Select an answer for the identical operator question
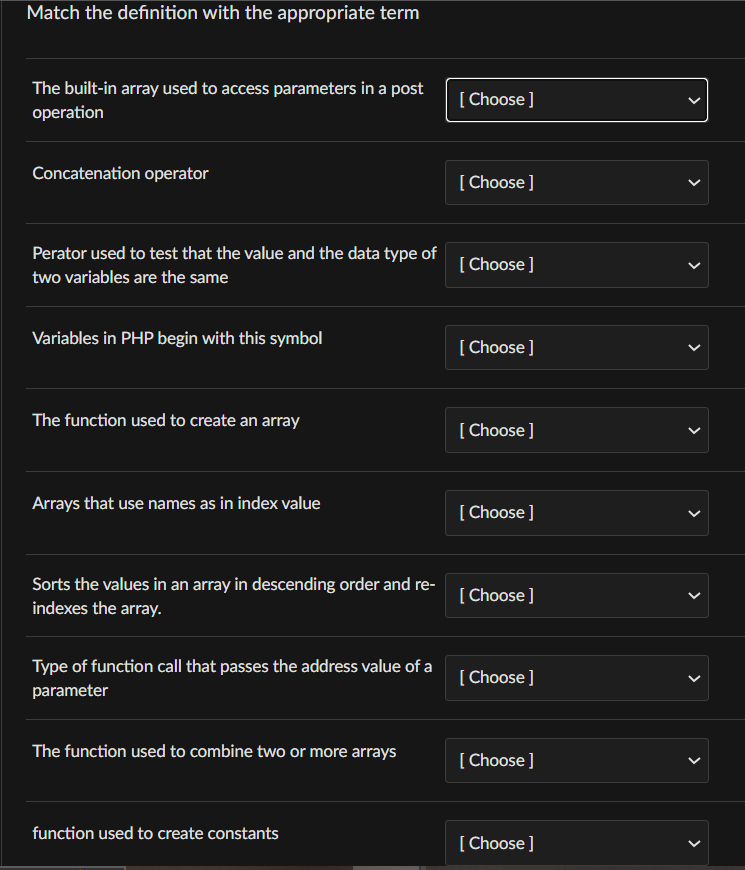Screen dimensions: 745x870 tap(576, 264)
